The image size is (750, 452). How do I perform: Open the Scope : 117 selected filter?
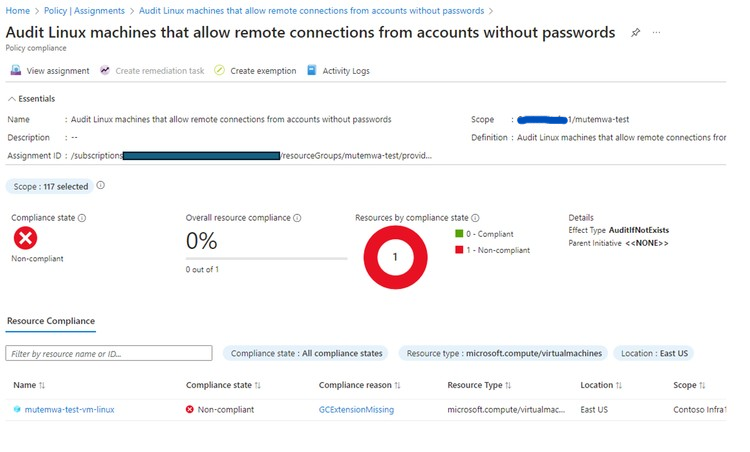[x=50, y=187]
